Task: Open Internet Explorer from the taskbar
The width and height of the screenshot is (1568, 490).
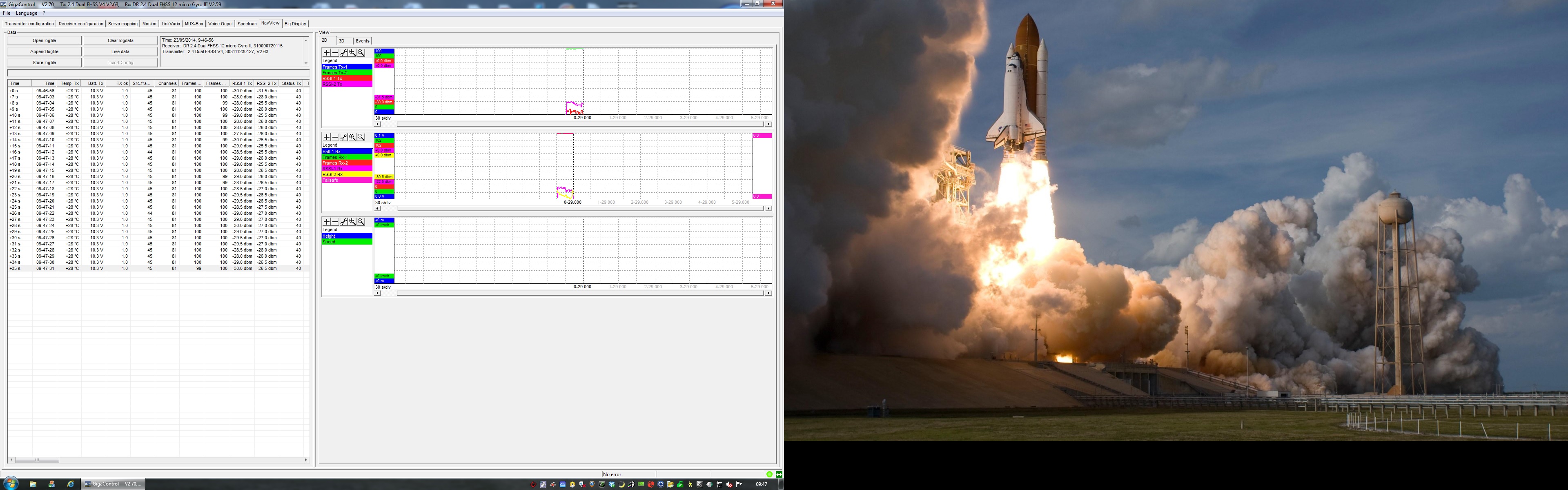Action: (x=71, y=484)
